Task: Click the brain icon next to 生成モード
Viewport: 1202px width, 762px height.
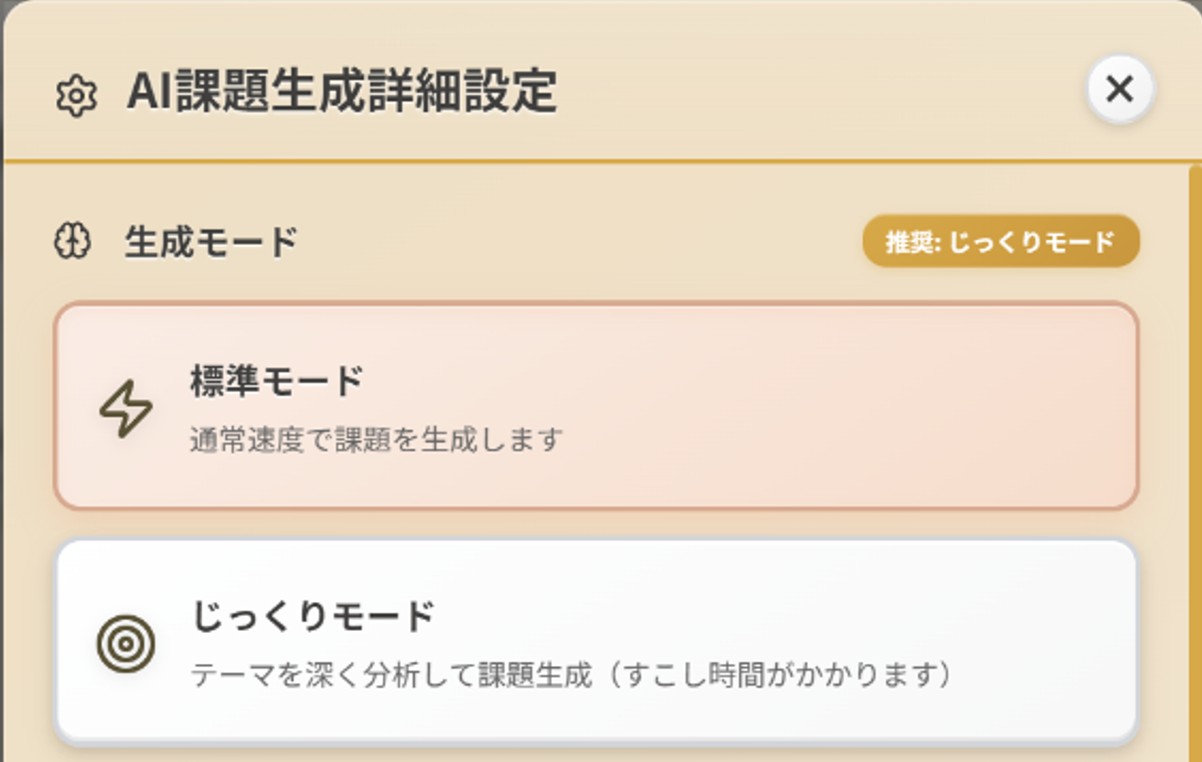Action: [x=72, y=242]
